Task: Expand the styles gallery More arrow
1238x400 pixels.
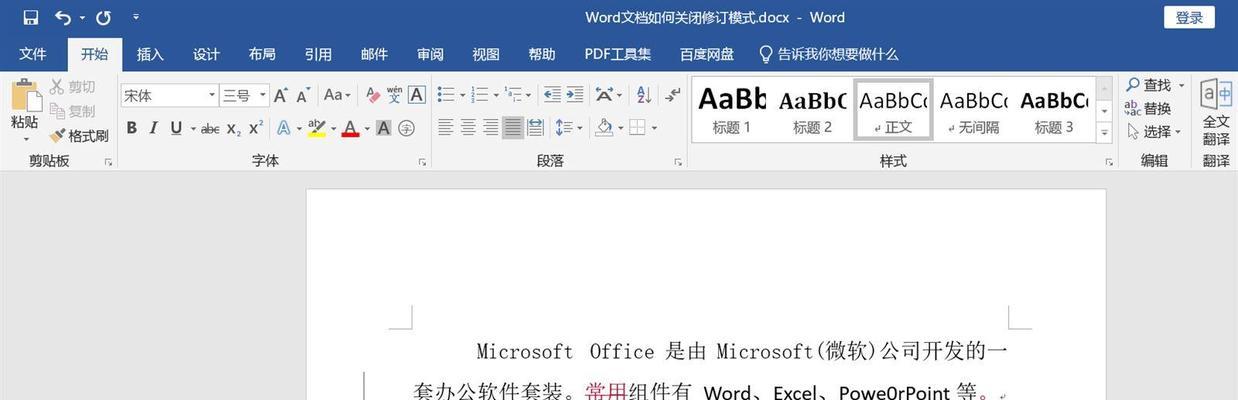Action: 1105,132
